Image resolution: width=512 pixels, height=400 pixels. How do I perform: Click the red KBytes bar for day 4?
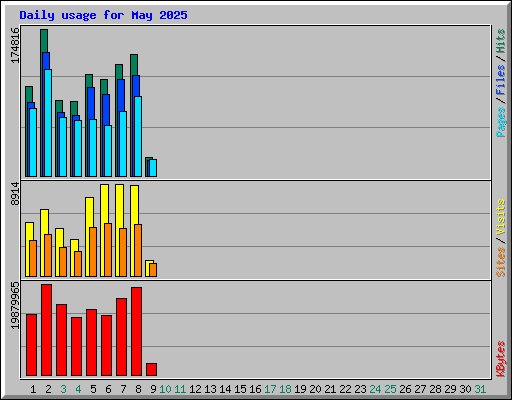coord(77,347)
